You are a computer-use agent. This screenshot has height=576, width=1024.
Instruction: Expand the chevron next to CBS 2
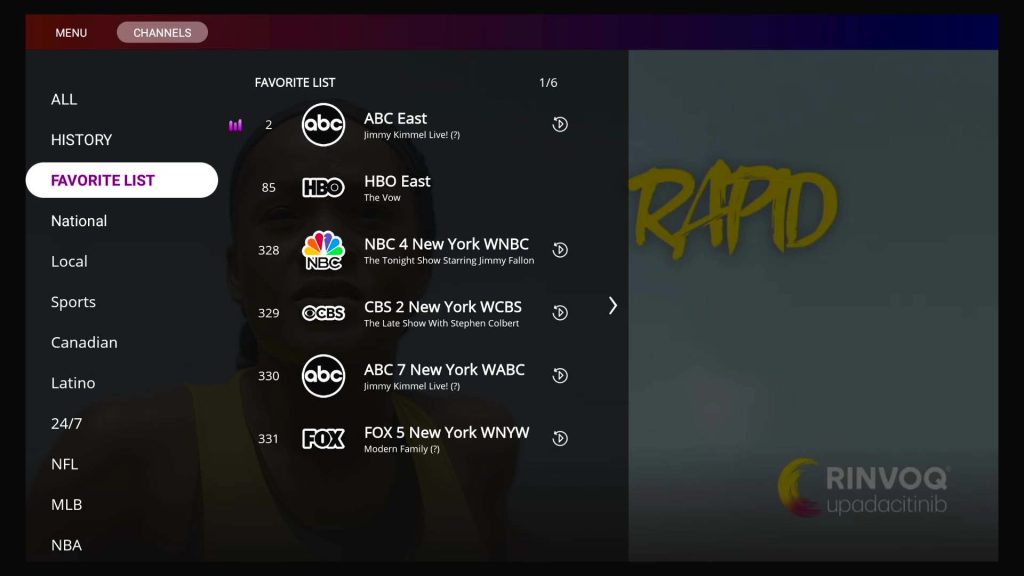coord(613,306)
